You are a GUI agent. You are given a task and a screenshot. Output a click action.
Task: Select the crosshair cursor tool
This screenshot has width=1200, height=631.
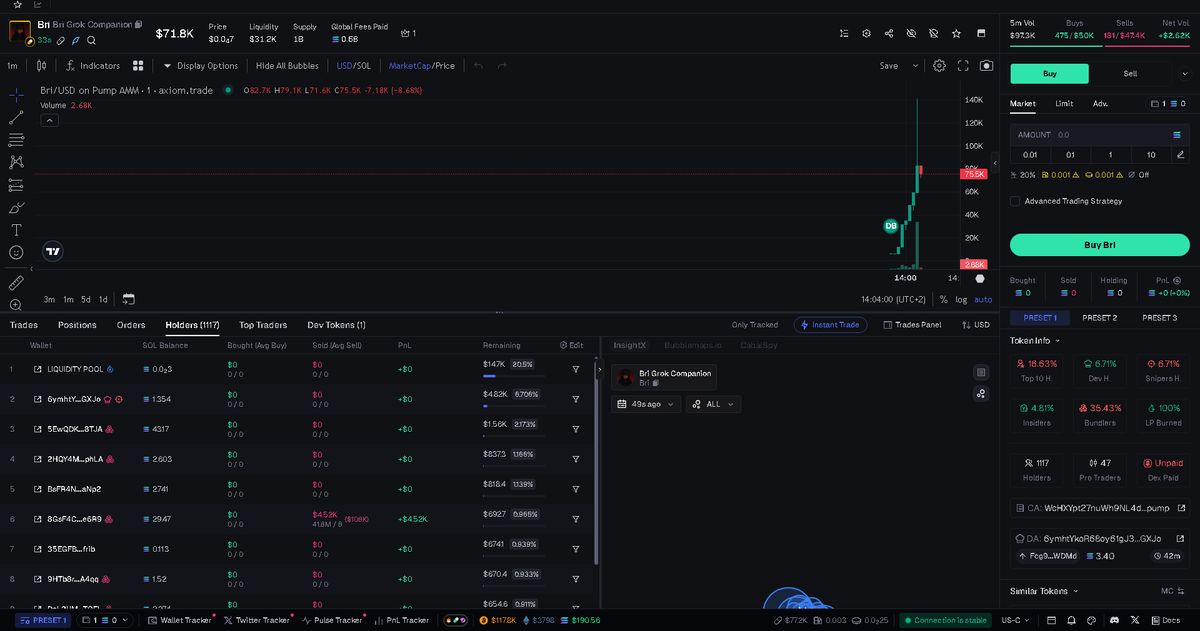click(x=16, y=94)
